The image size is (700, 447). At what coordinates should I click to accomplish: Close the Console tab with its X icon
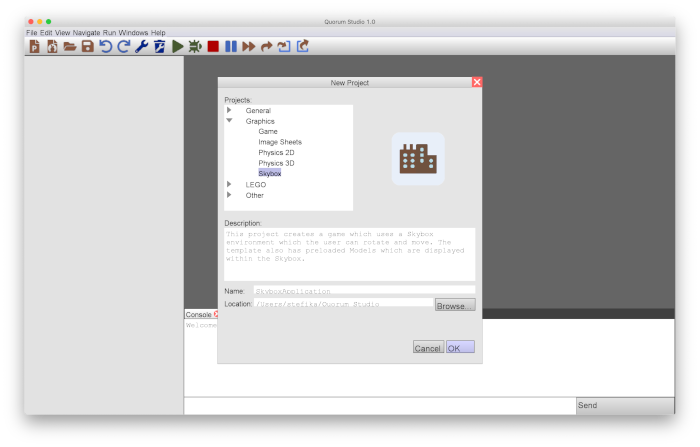216,314
